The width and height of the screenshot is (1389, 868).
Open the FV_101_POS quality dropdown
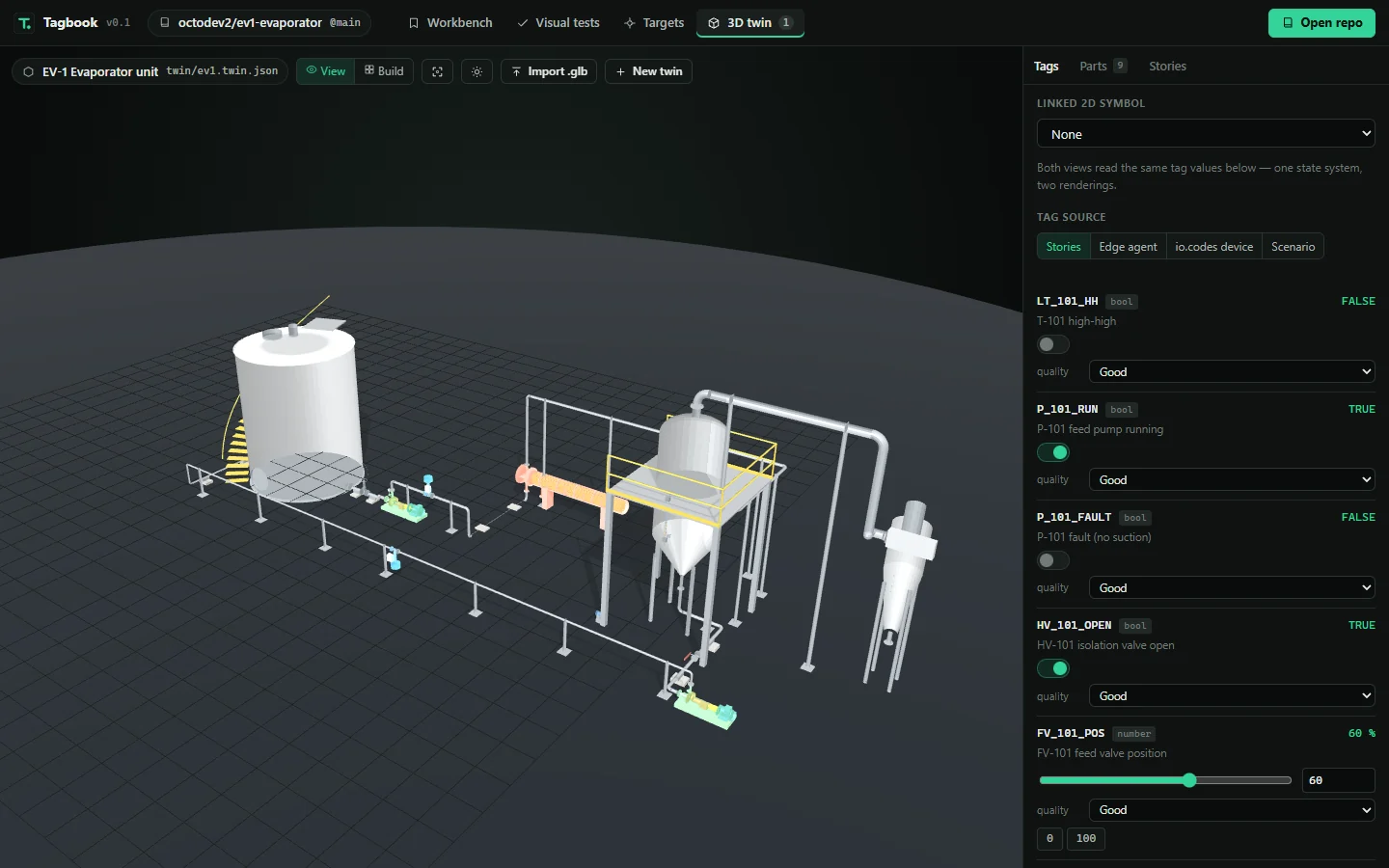click(1232, 810)
